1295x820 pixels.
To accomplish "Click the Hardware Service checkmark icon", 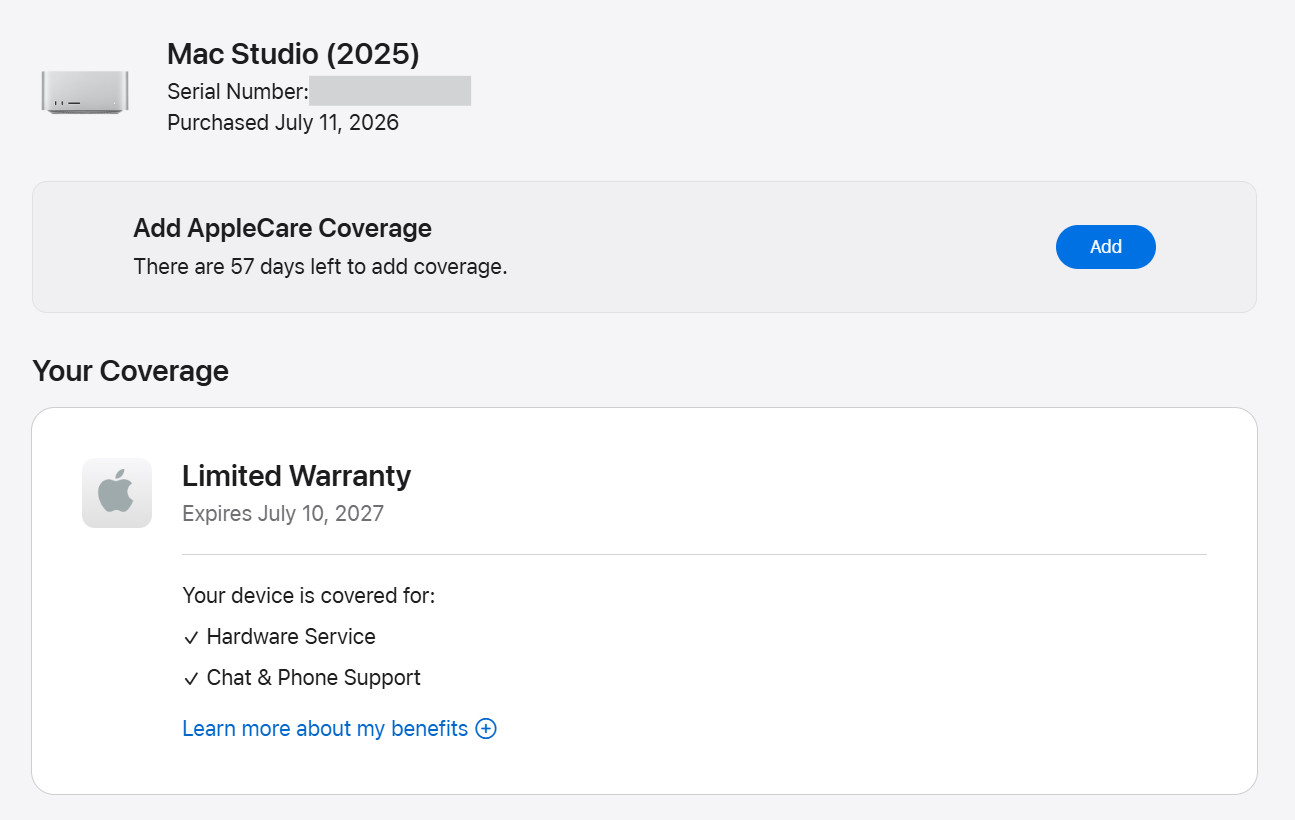I will [x=191, y=638].
